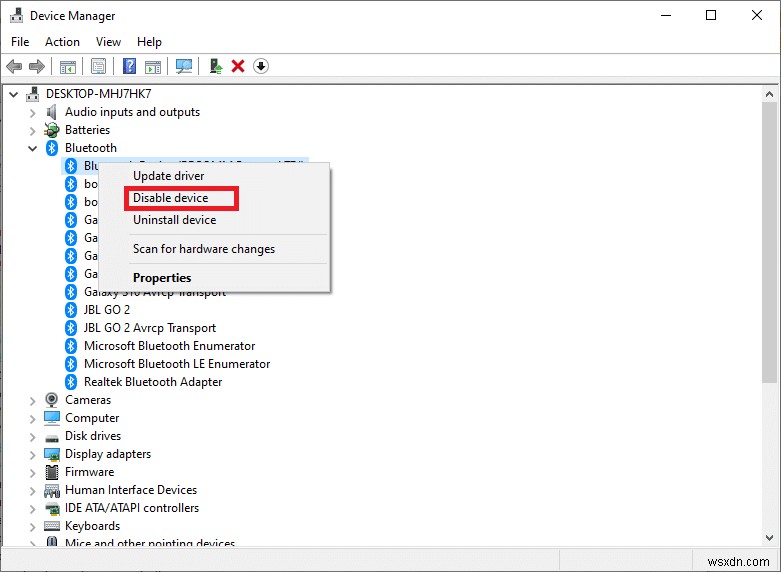Expand the Computer category
Screen dimensions: 781x572
(x=32, y=419)
